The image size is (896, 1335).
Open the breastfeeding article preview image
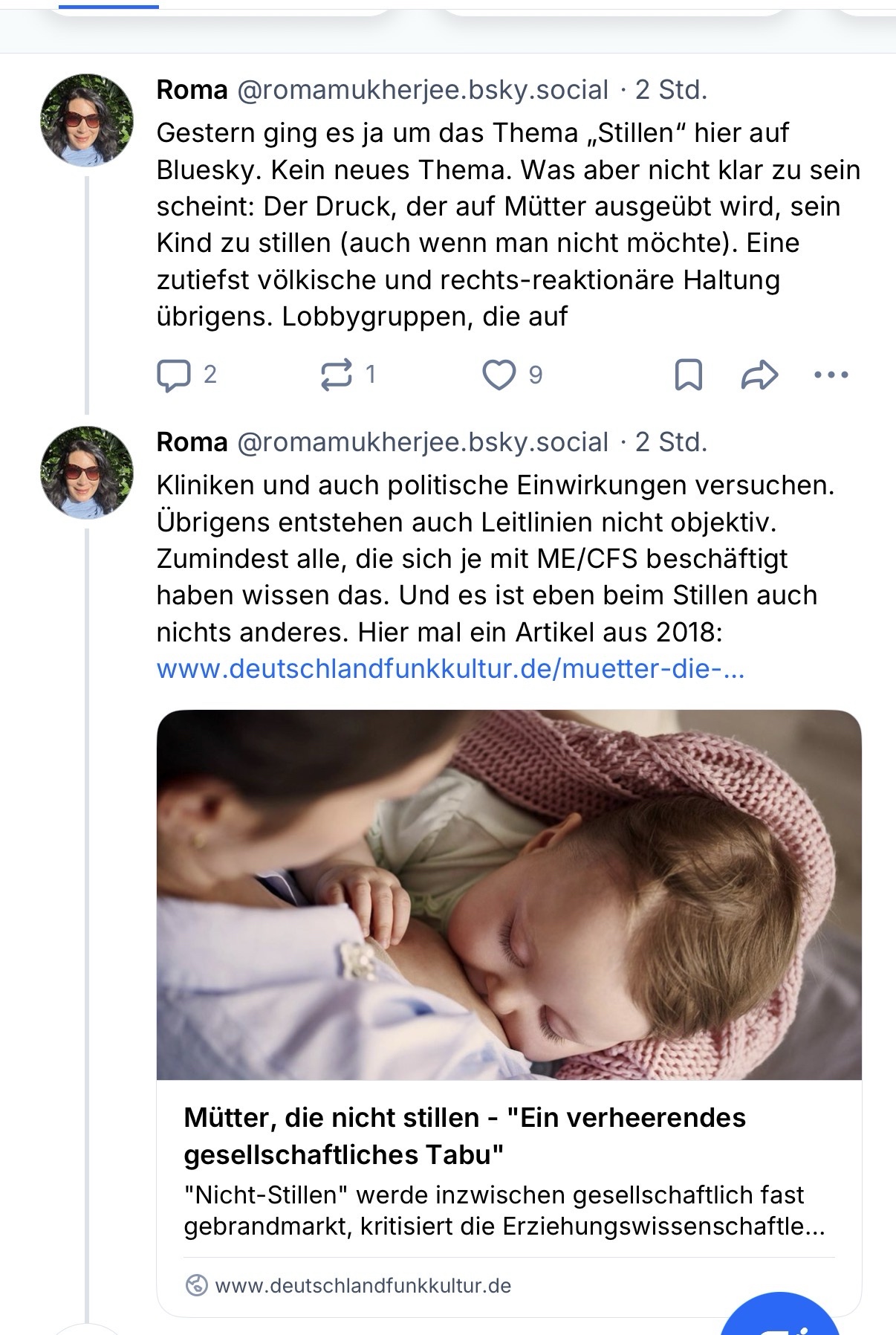pyautogui.click(x=509, y=894)
